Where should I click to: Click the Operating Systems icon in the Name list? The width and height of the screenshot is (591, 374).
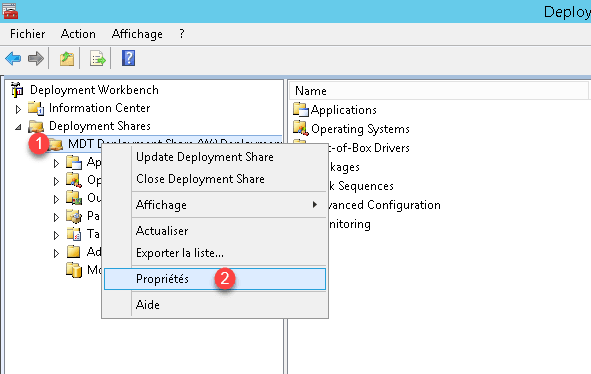301,129
